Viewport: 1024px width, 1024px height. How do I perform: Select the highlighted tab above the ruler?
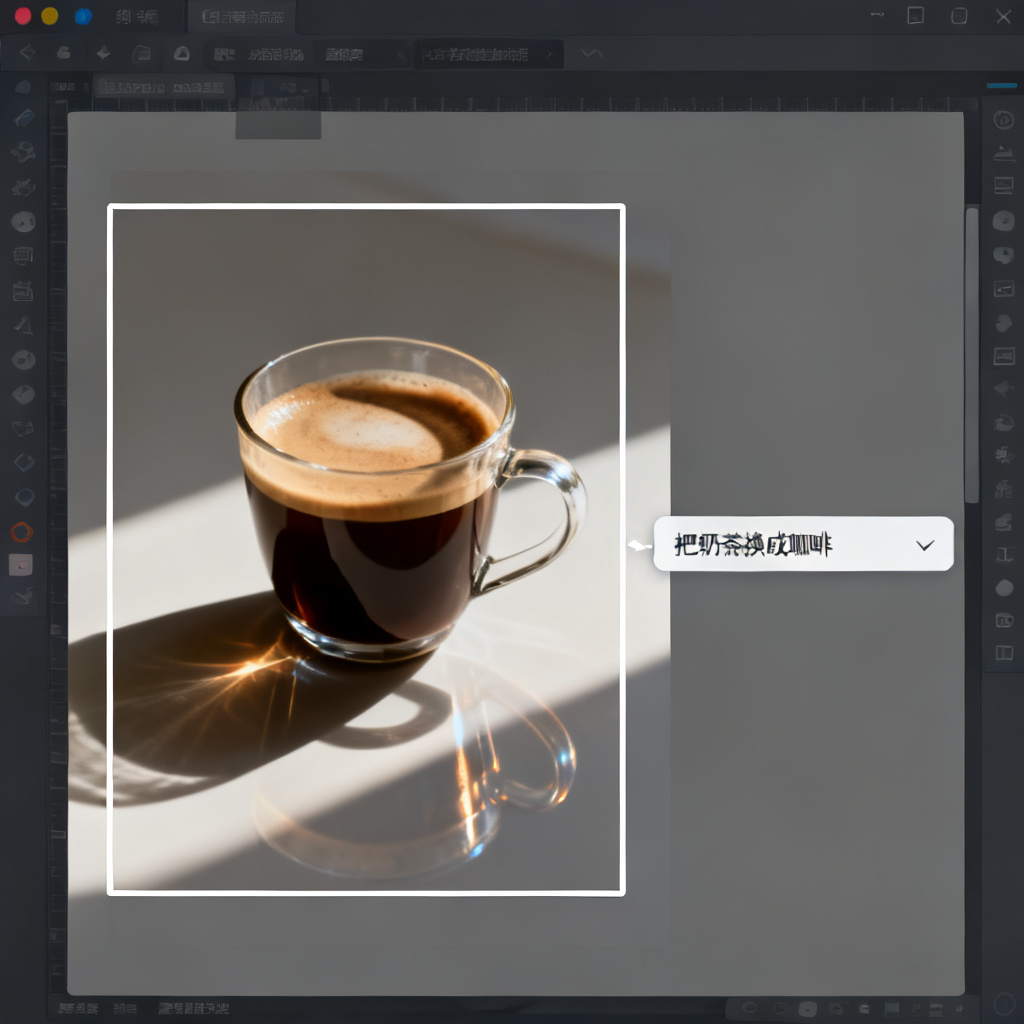pyautogui.click(x=163, y=87)
